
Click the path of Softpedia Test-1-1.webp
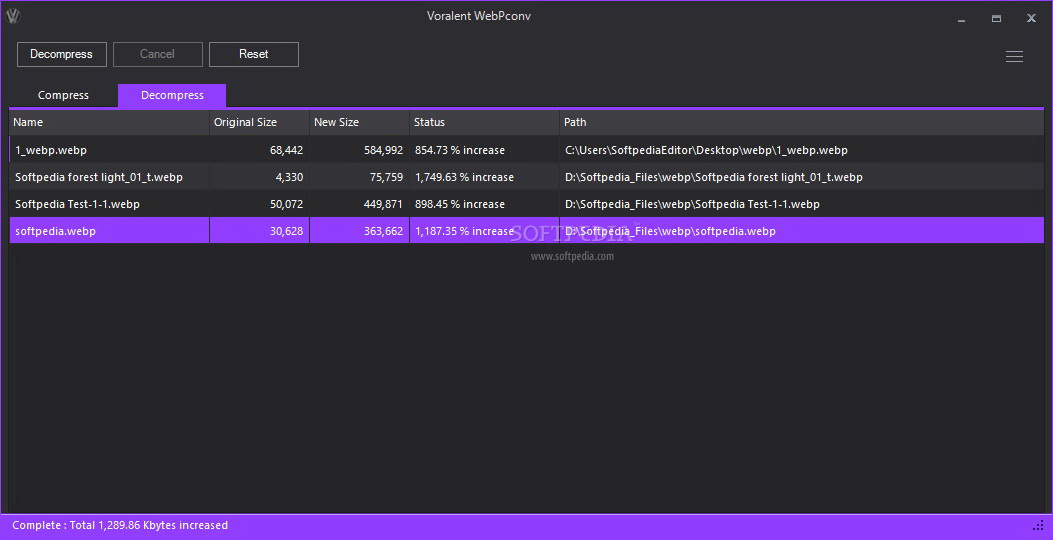coord(692,204)
